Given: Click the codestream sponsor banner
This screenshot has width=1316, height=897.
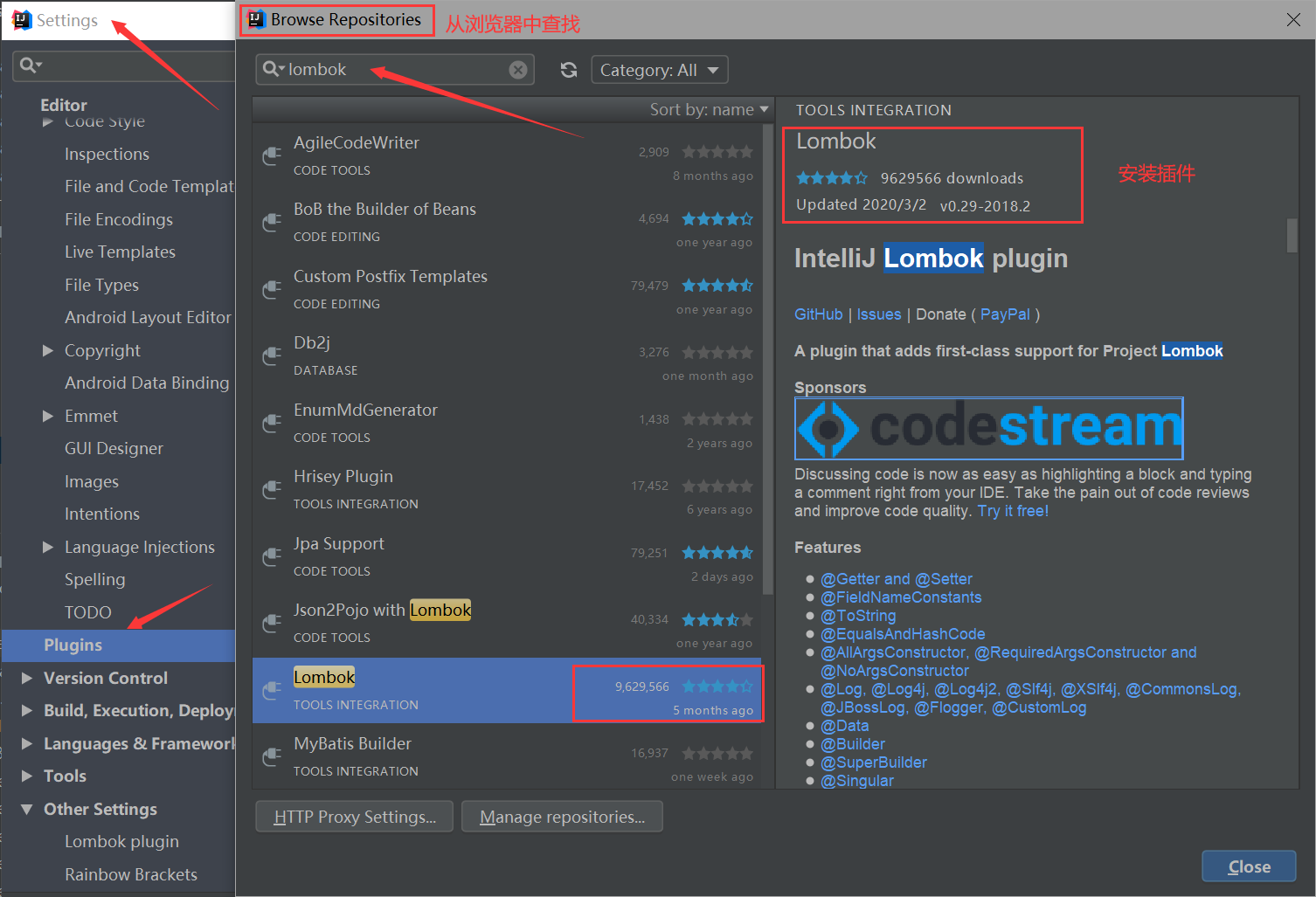Looking at the screenshot, I should pos(988,428).
